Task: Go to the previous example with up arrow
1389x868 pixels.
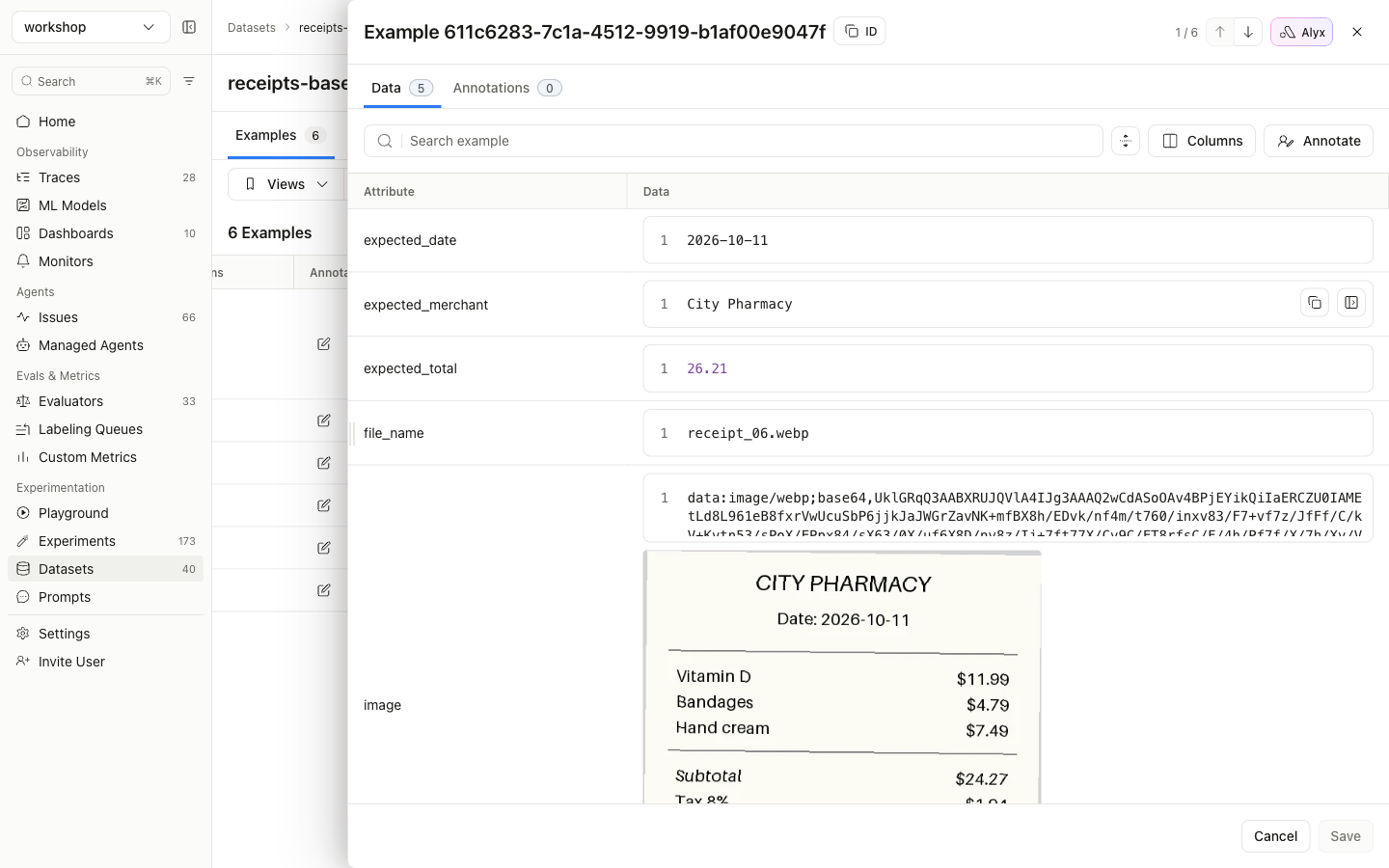Action: coord(1219,32)
